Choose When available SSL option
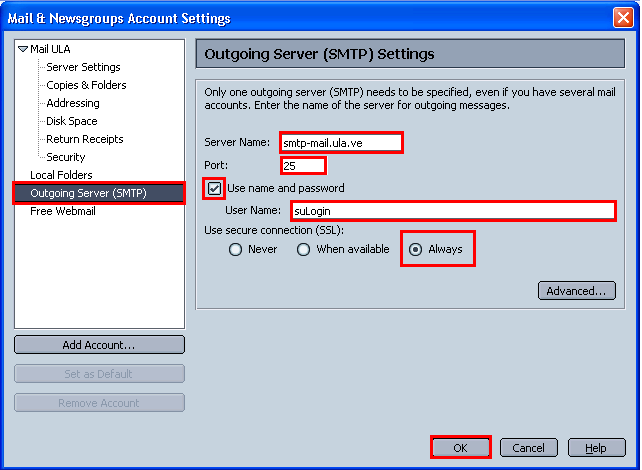Image resolution: width=642 pixels, height=470 pixels. point(303,249)
